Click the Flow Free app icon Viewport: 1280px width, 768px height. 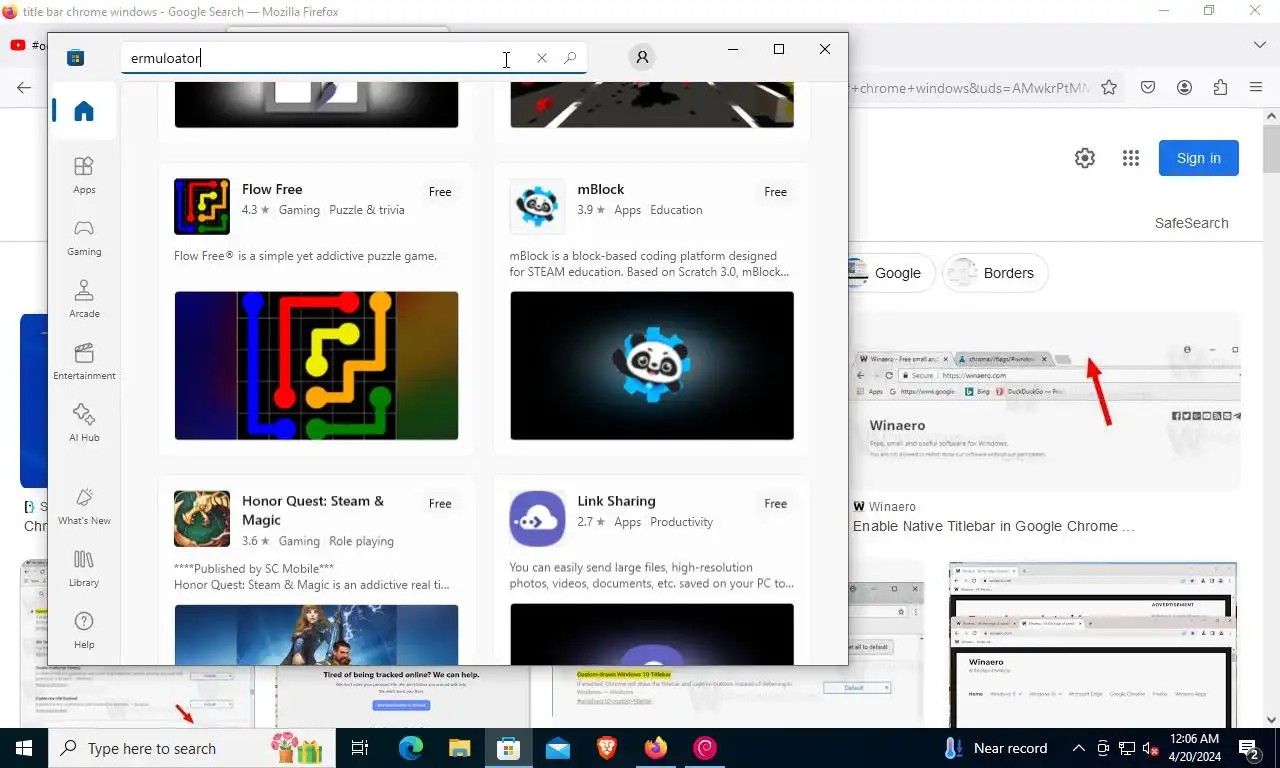(202, 207)
